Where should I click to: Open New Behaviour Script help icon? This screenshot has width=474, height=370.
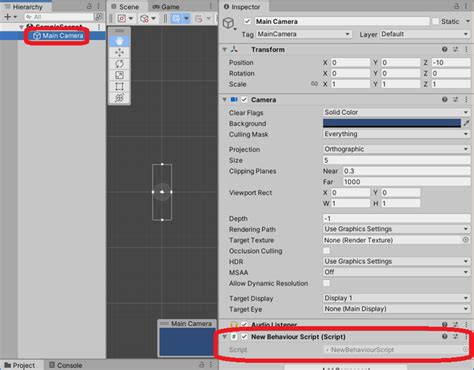click(445, 336)
